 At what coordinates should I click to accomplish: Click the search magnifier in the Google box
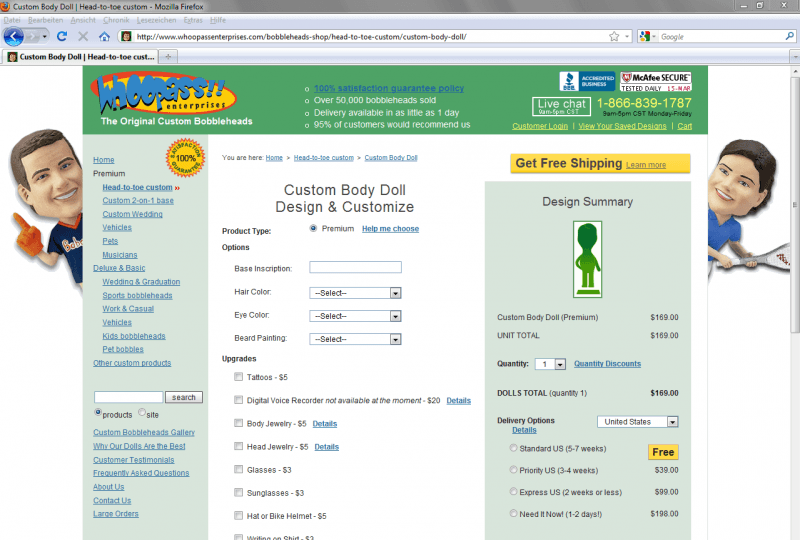point(789,36)
